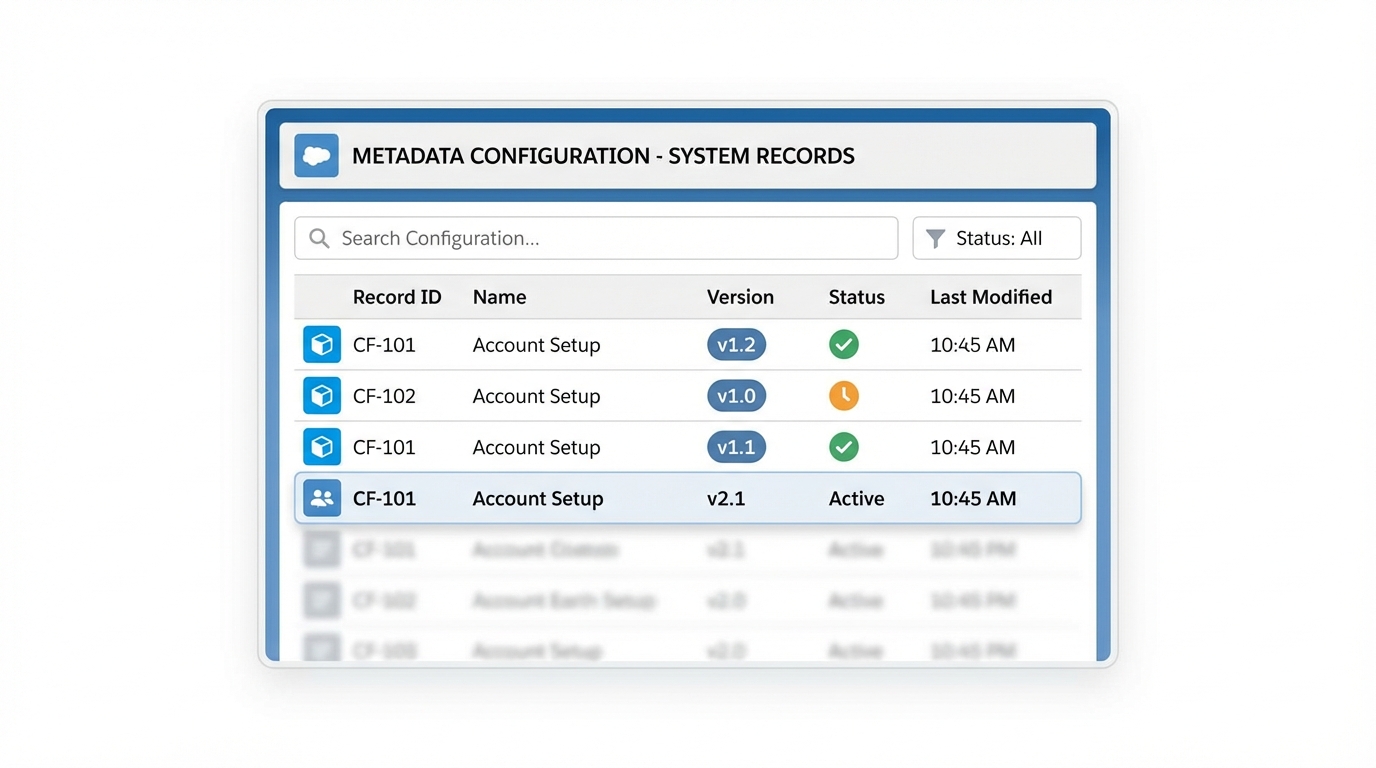The image size is (1376, 768).
Task: Toggle the pending status indicator for CF-102
Action: [x=843, y=395]
